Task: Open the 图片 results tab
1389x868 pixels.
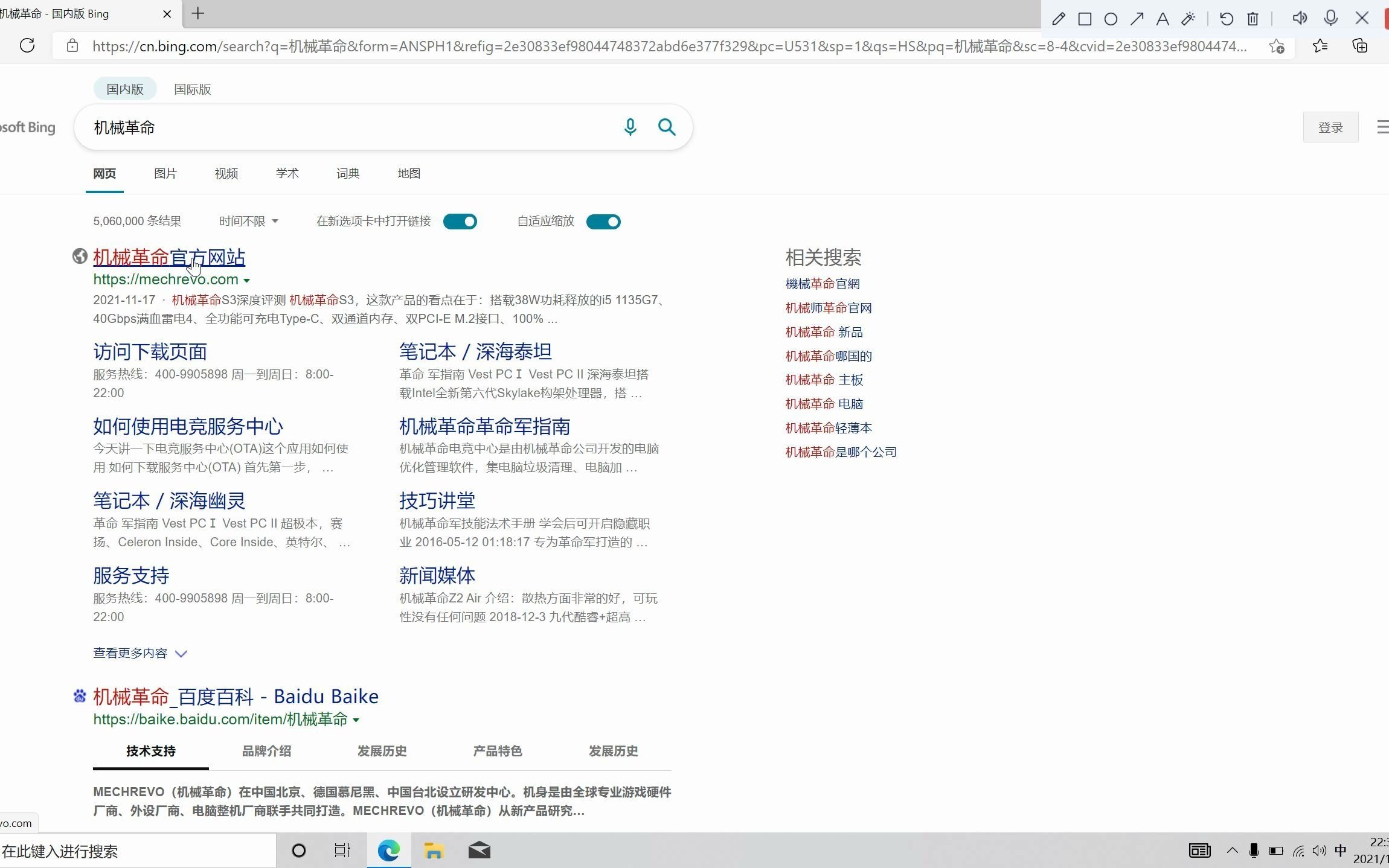Action: coord(165,173)
